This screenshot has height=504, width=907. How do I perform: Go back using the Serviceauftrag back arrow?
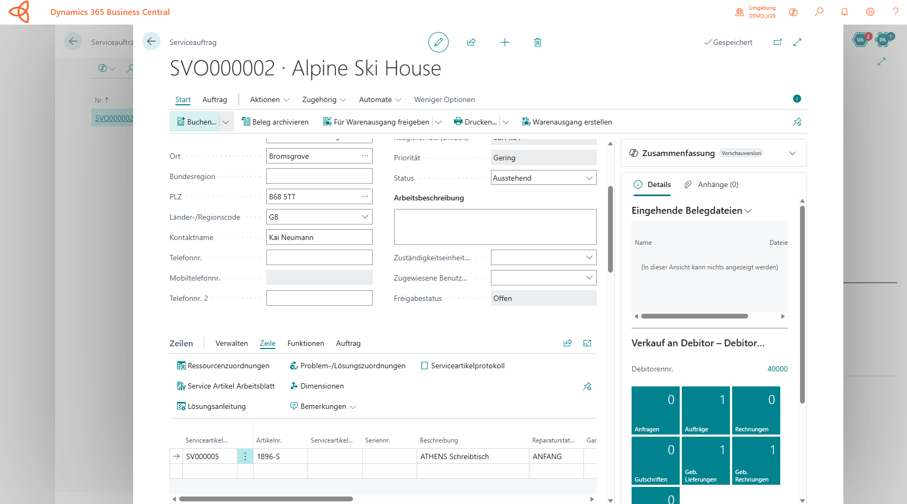point(151,41)
